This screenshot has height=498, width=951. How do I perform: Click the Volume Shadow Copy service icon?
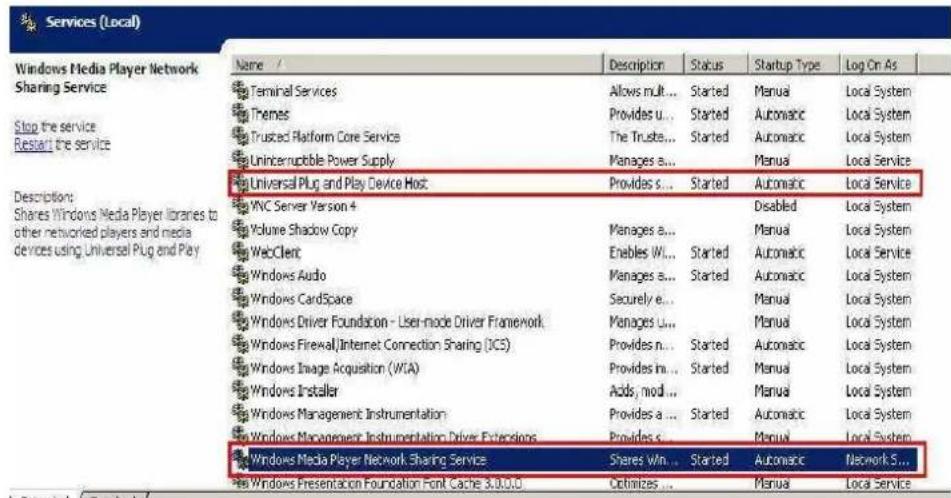(241, 229)
